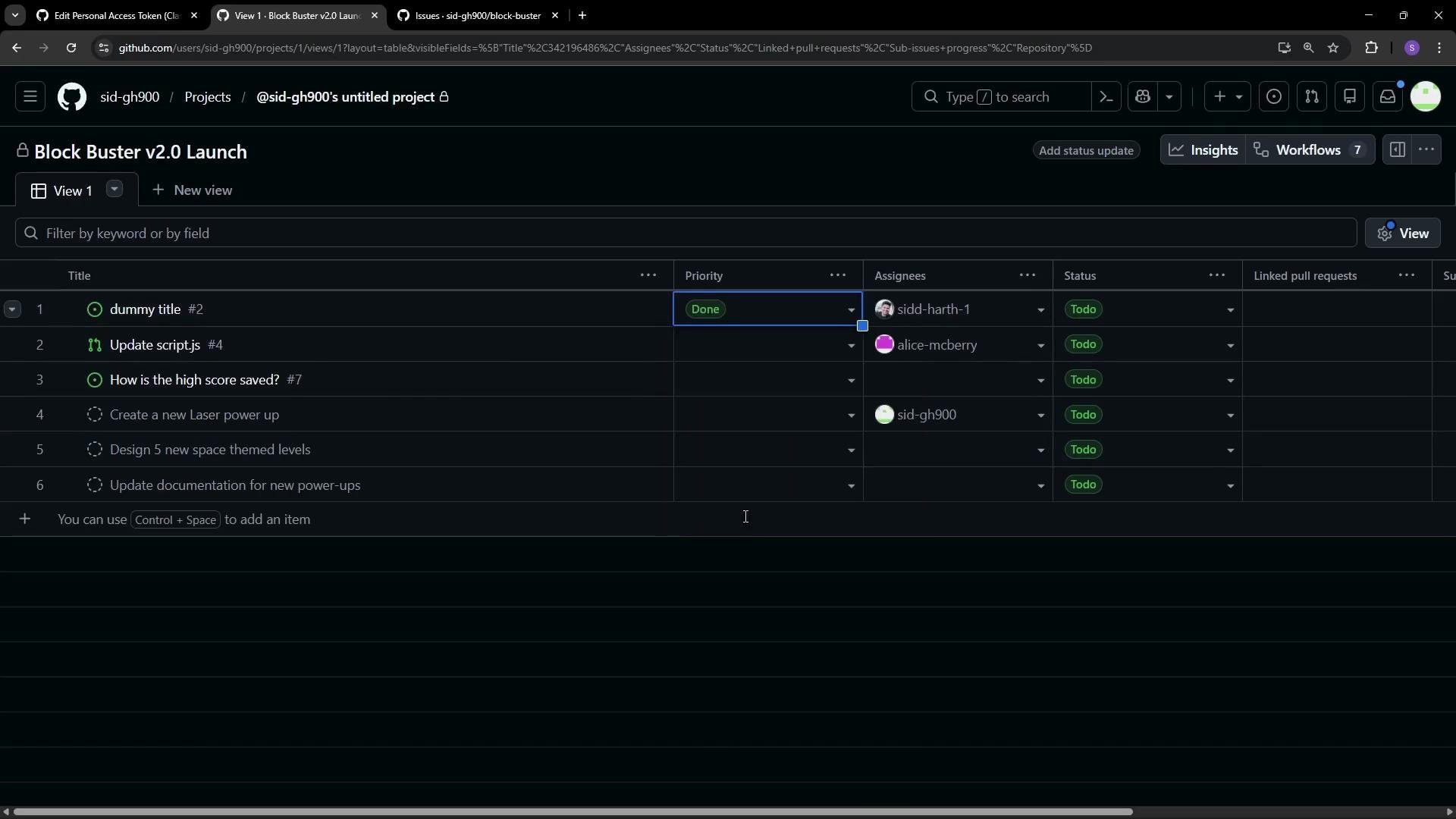Screen dimensions: 1456x819
Task: Select Design 5 new space themed levels draft
Action: (210, 450)
